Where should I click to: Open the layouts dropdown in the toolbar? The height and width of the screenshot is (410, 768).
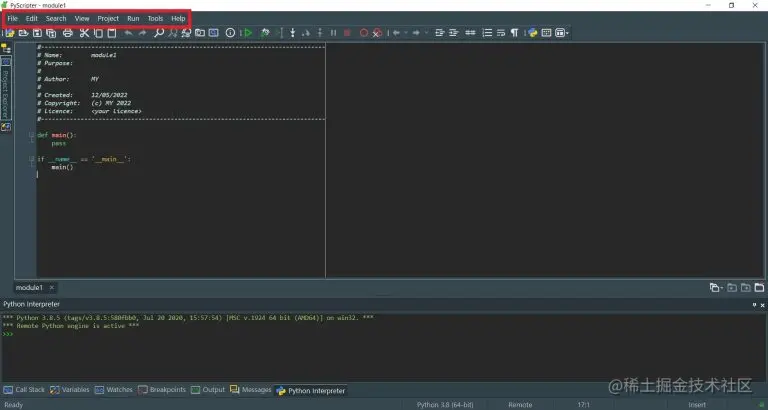click(x=562, y=33)
